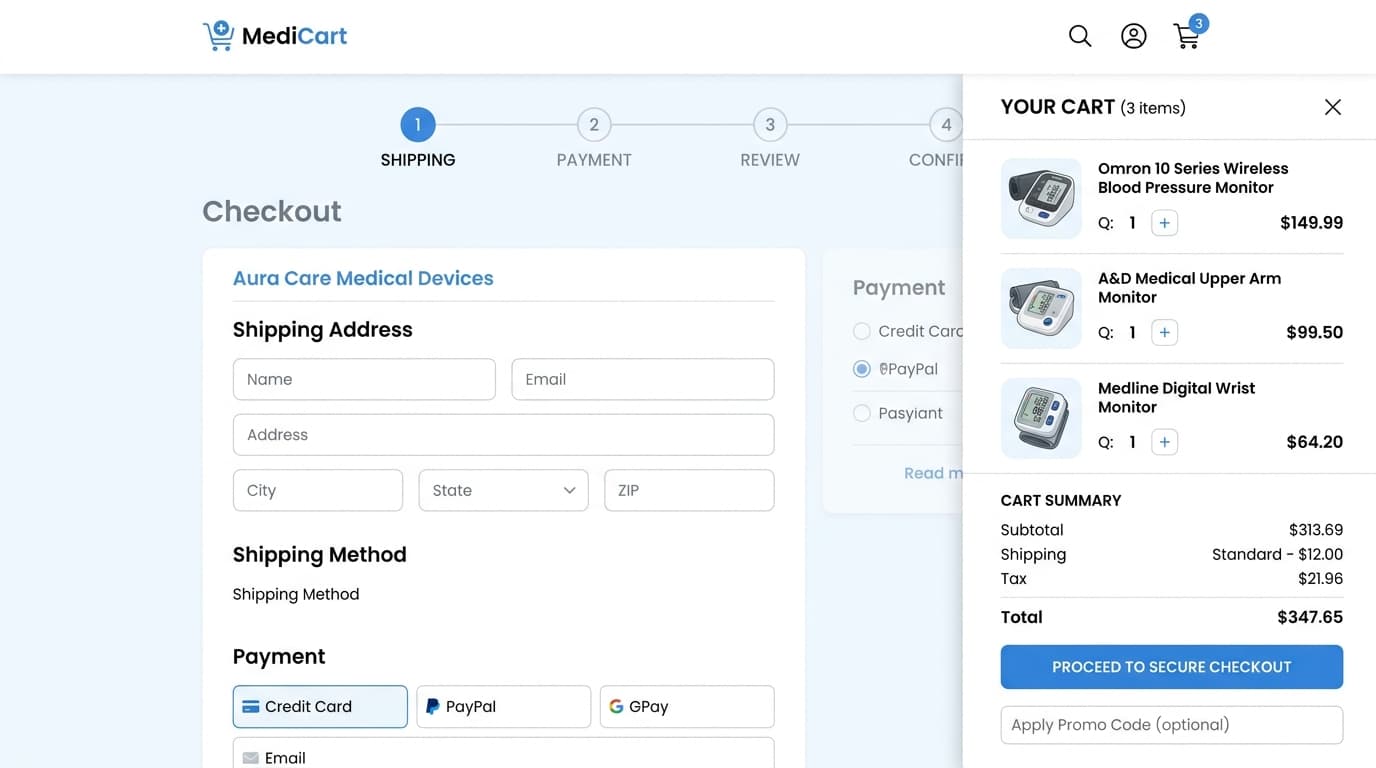Select the Pasyiant radio option
Screen dimensions: 1376x768
tap(861, 413)
